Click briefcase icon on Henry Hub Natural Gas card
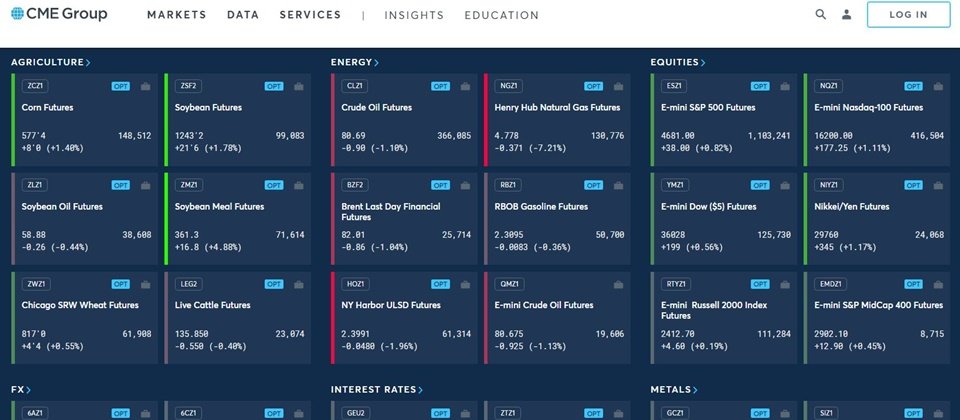The width and height of the screenshot is (960, 420). coord(618,86)
